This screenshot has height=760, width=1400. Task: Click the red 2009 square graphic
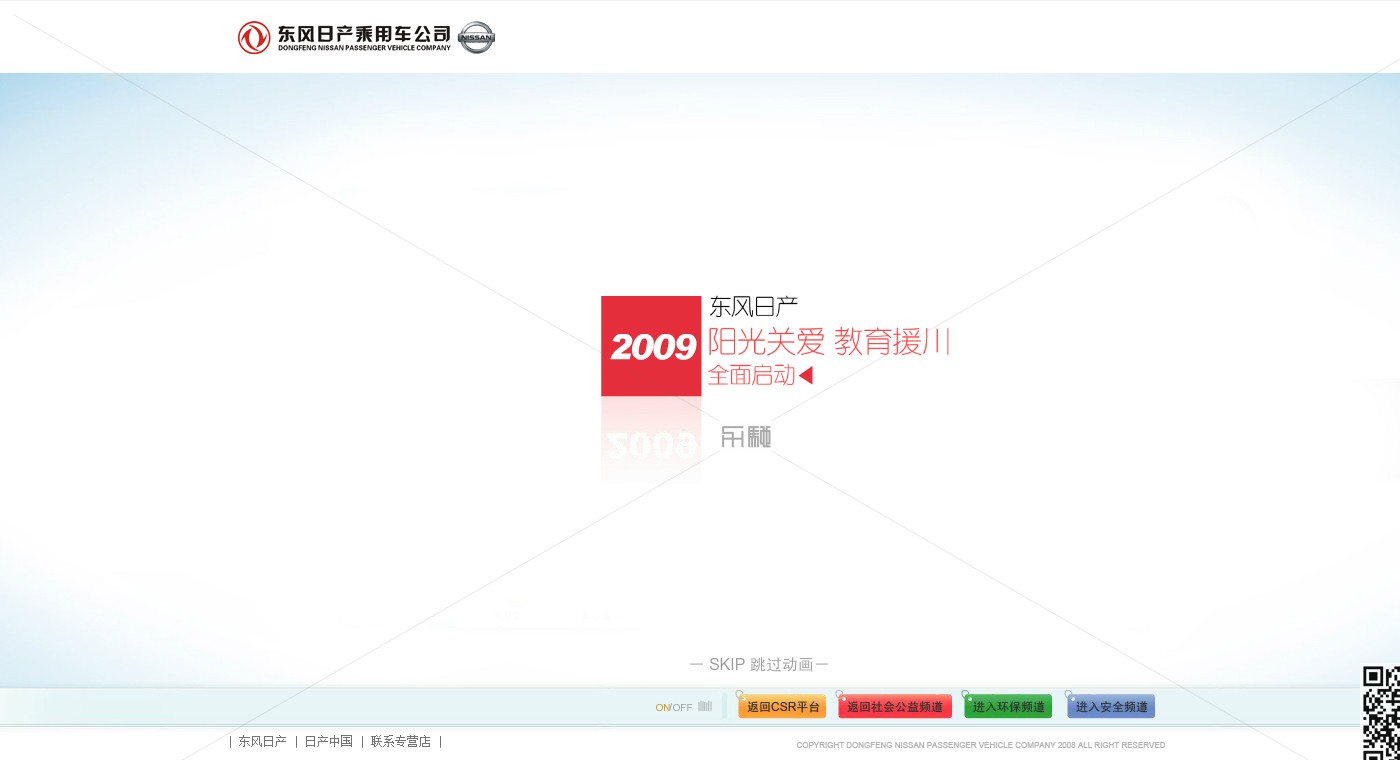click(651, 346)
